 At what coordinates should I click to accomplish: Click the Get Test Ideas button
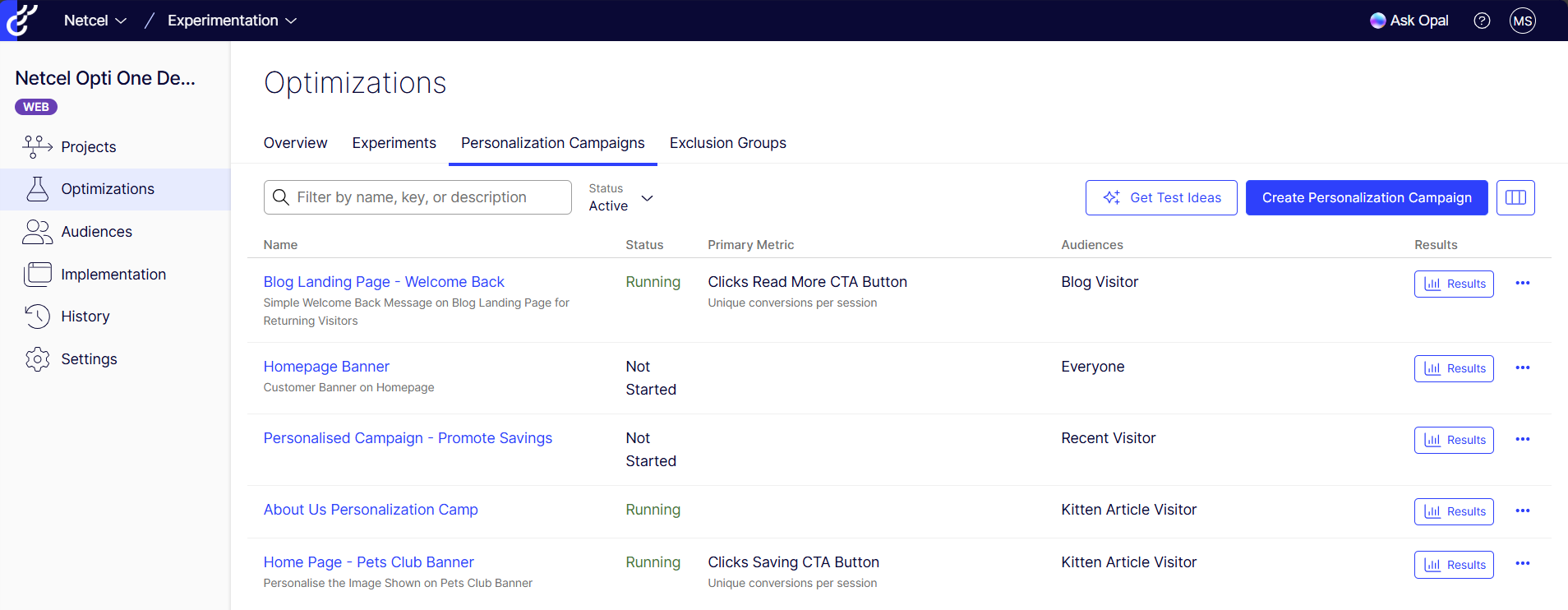[x=1161, y=197]
